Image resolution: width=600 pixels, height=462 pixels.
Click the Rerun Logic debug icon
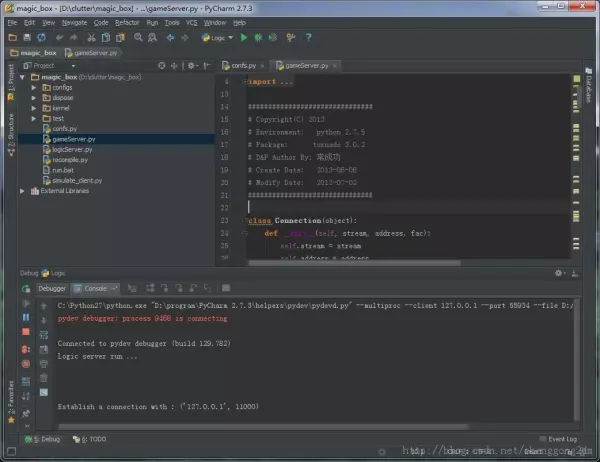point(26,289)
